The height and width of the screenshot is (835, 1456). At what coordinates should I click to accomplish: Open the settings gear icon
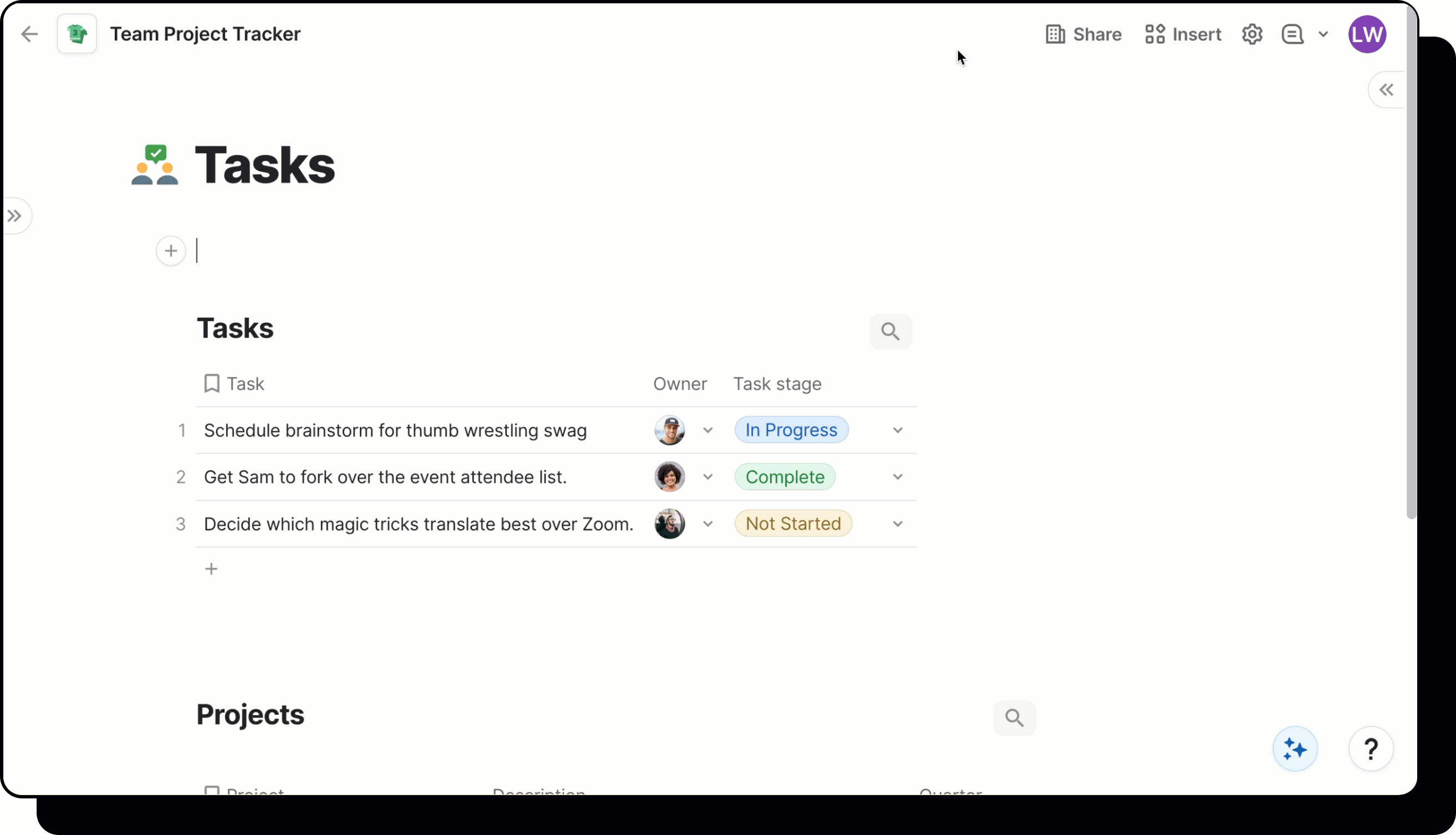pyautogui.click(x=1252, y=34)
